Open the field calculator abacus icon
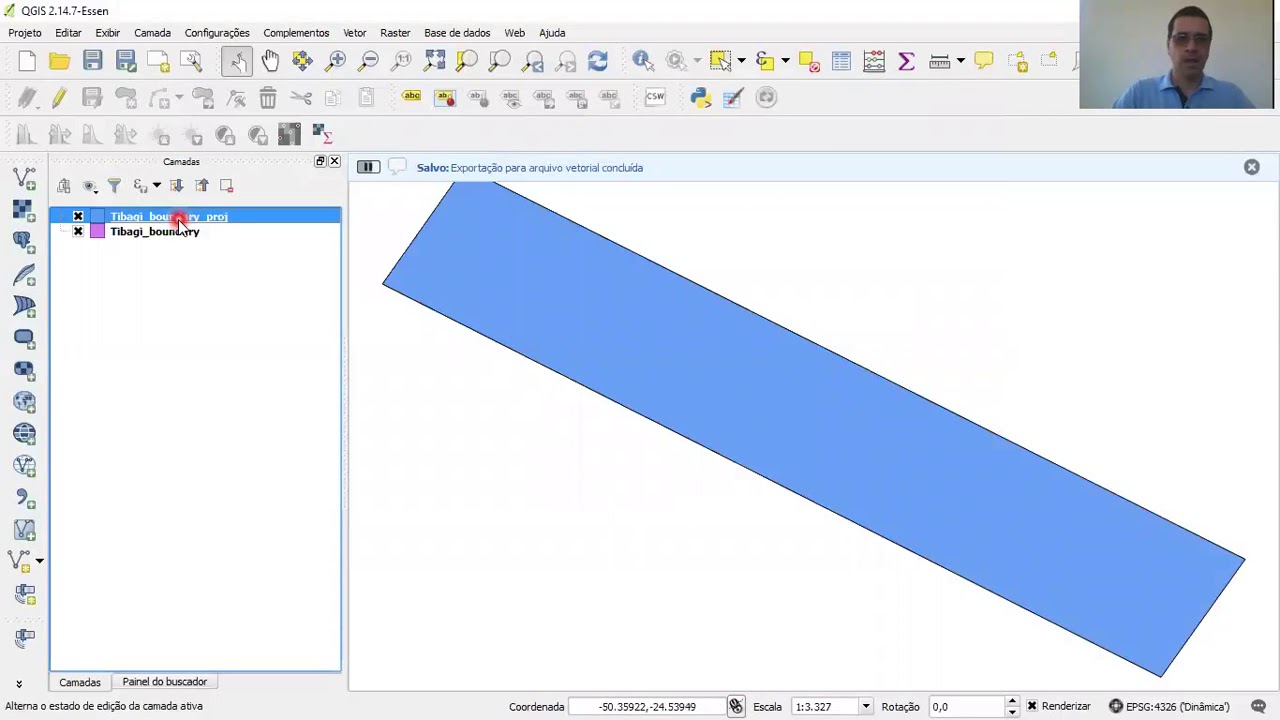Screen dimensions: 1280x720 (x=873, y=62)
